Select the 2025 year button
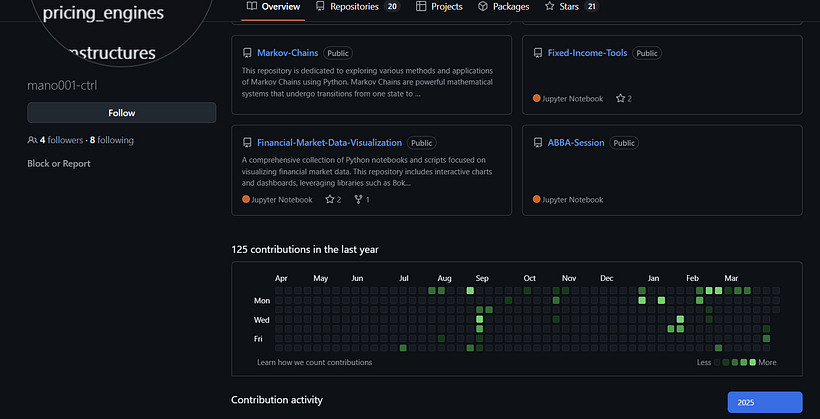The width and height of the screenshot is (820, 419). point(765,403)
